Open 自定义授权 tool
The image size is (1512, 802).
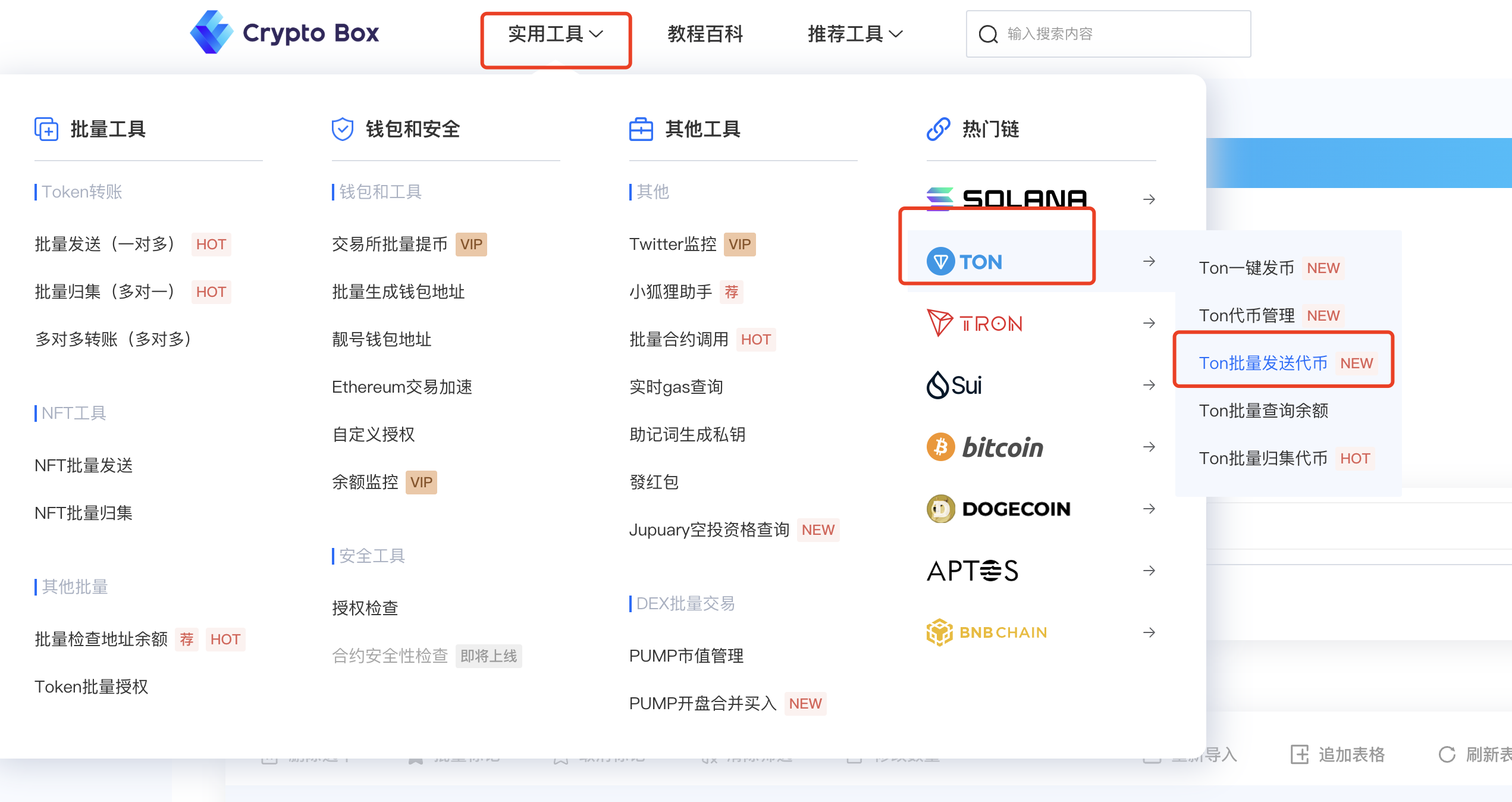373,434
